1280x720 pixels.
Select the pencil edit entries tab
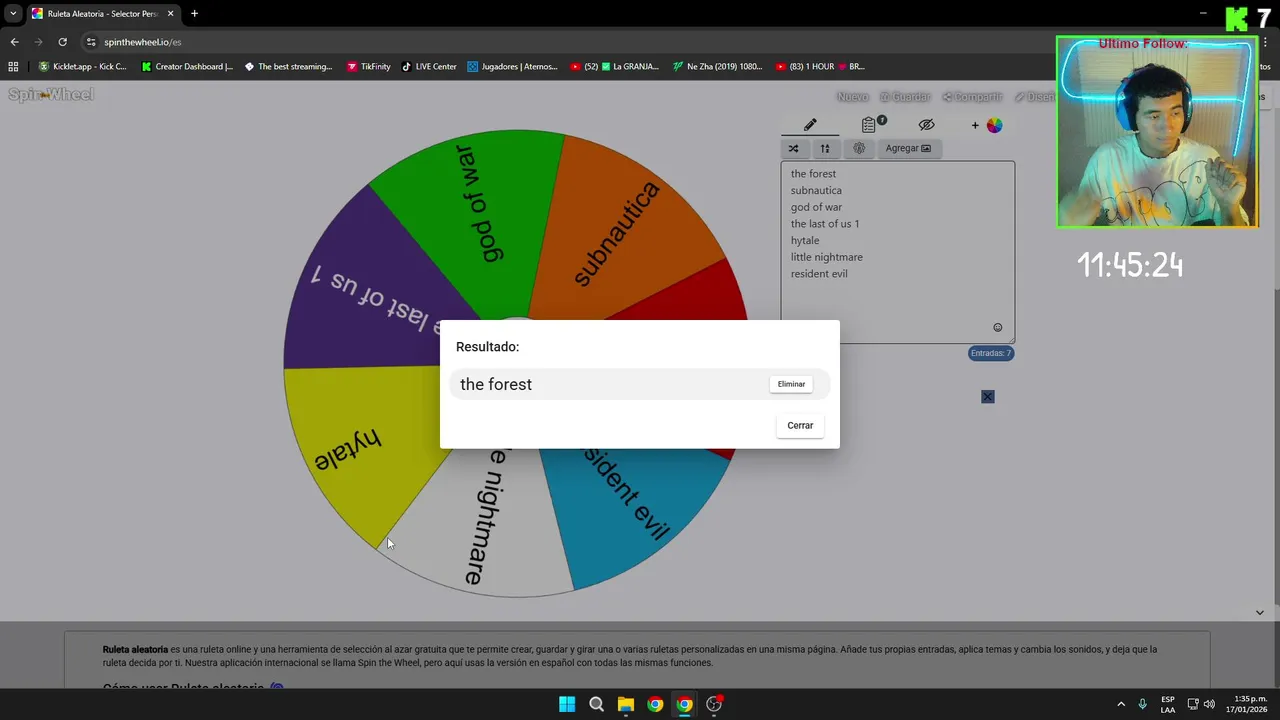[x=810, y=125]
